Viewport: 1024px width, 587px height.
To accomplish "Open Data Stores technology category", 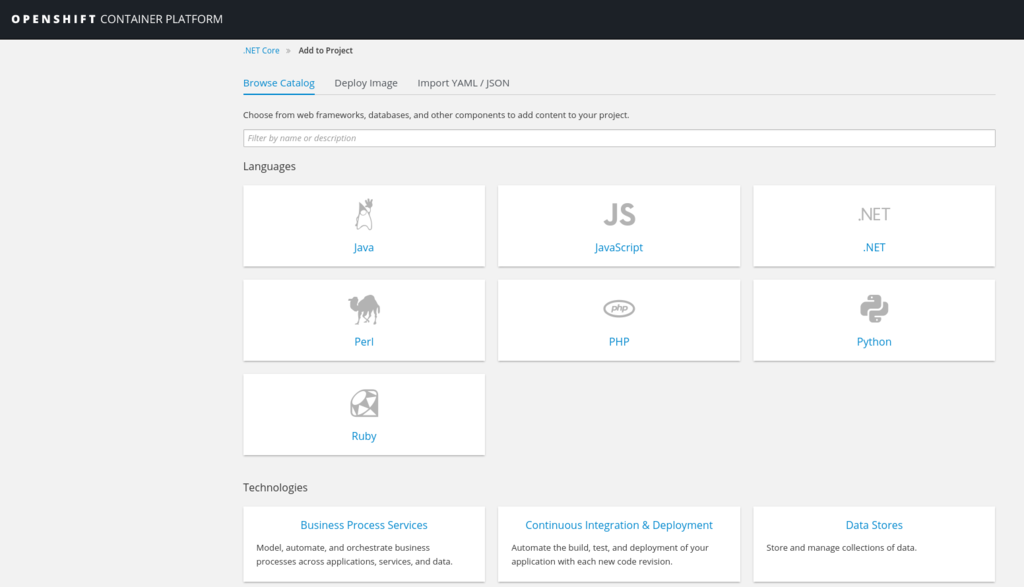I will pyautogui.click(x=874, y=525).
